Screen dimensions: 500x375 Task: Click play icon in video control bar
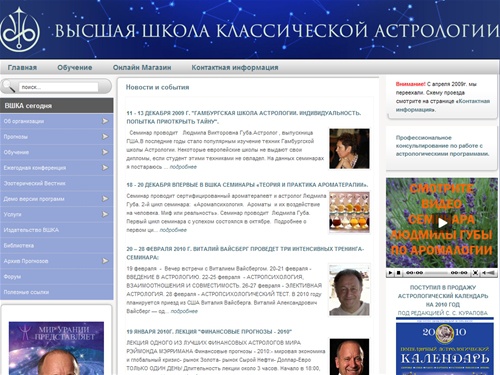(390, 273)
